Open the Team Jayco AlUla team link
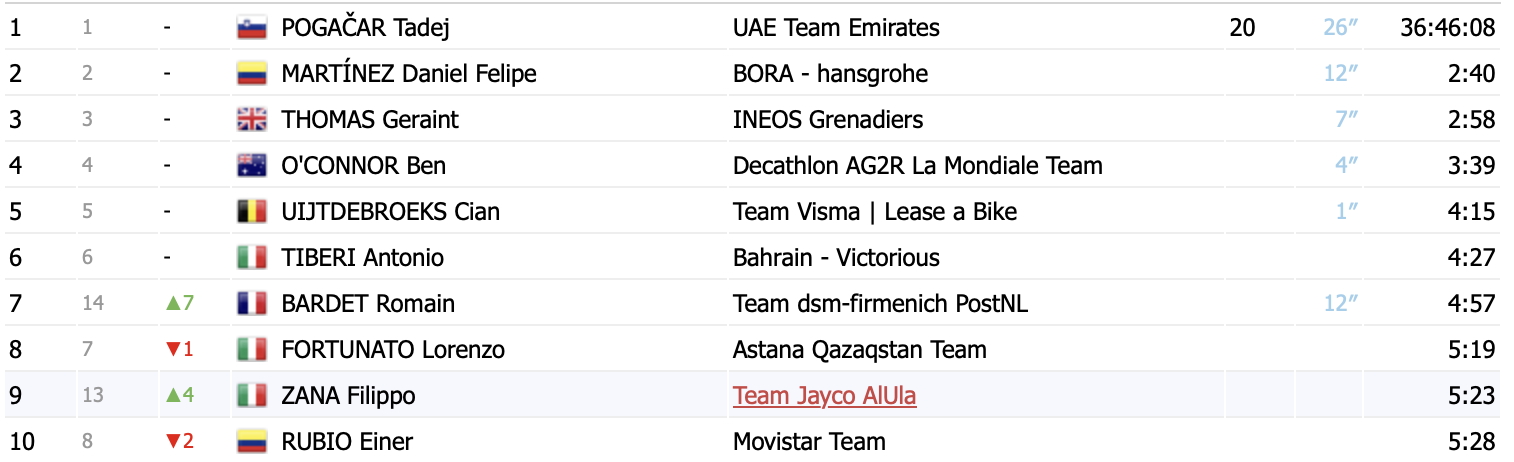Screen dimensions: 1514x462 [x=824, y=396]
